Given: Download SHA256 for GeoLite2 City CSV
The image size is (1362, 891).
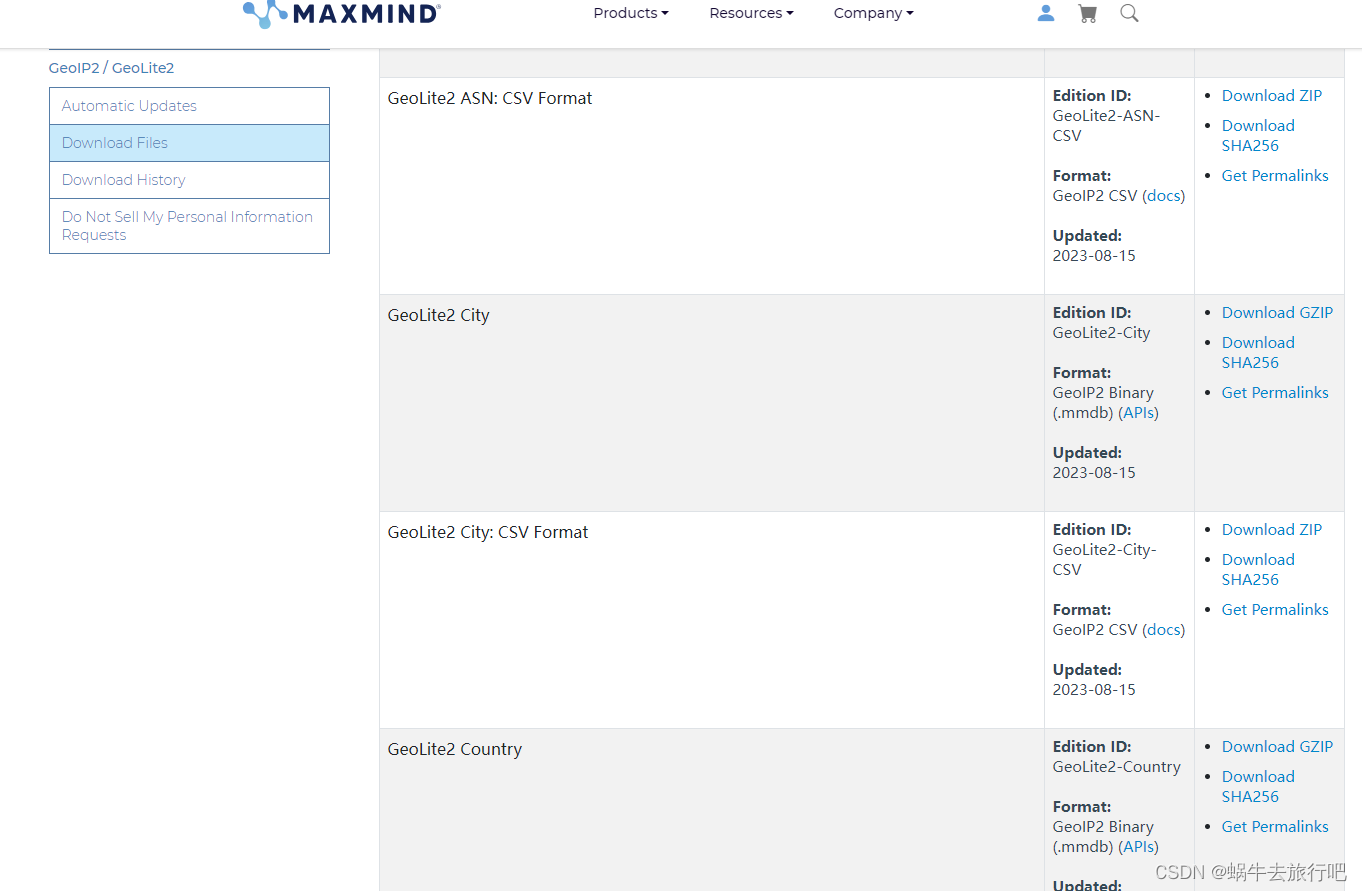Looking at the screenshot, I should click(x=1258, y=570).
